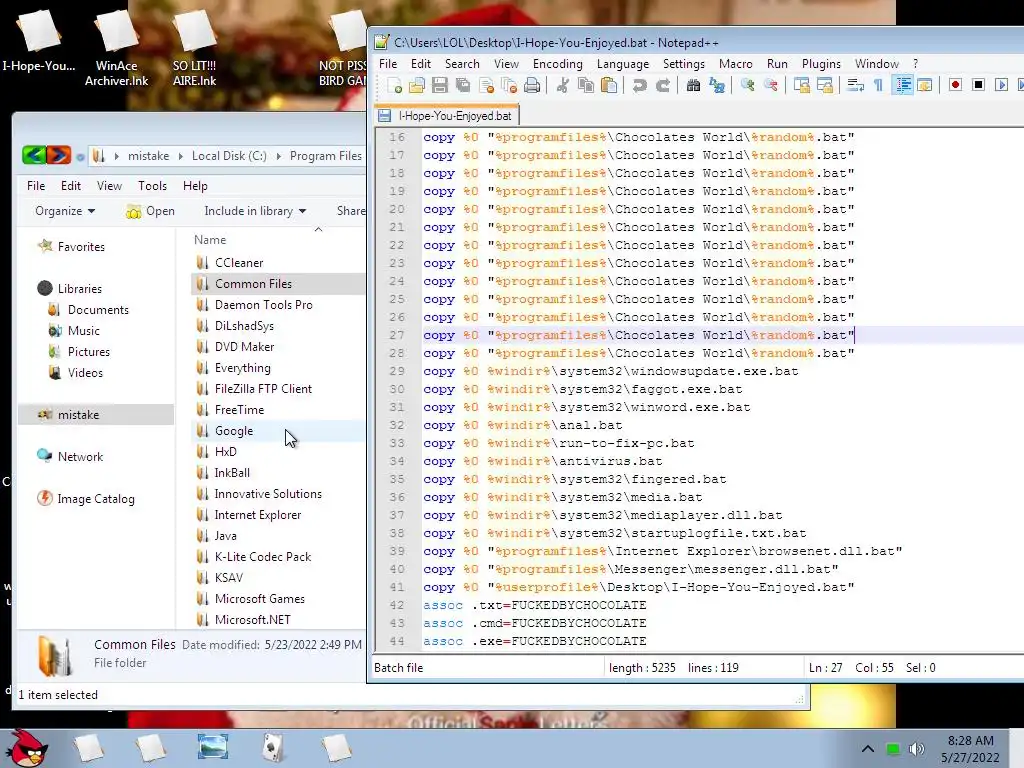
Task: Open Notepad++ Encoding menu
Action: pos(558,64)
